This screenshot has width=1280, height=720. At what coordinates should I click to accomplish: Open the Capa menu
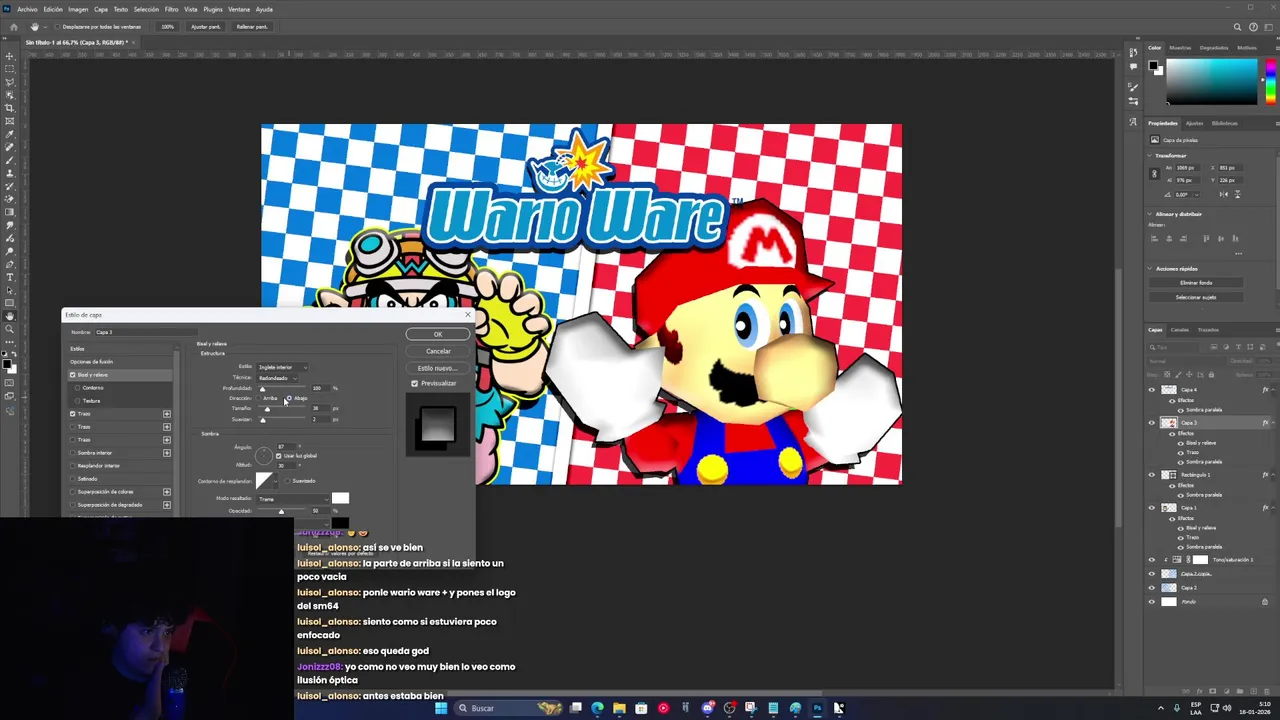pyautogui.click(x=101, y=9)
